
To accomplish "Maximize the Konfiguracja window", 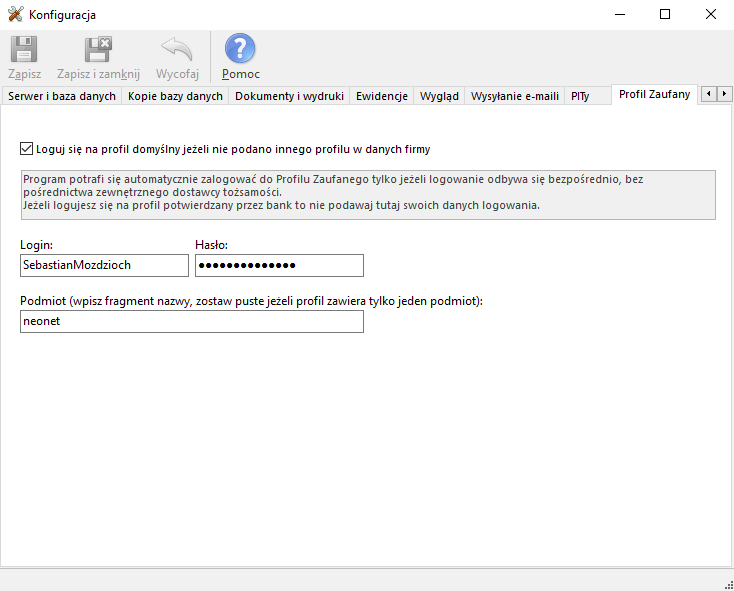I will pyautogui.click(x=665, y=15).
